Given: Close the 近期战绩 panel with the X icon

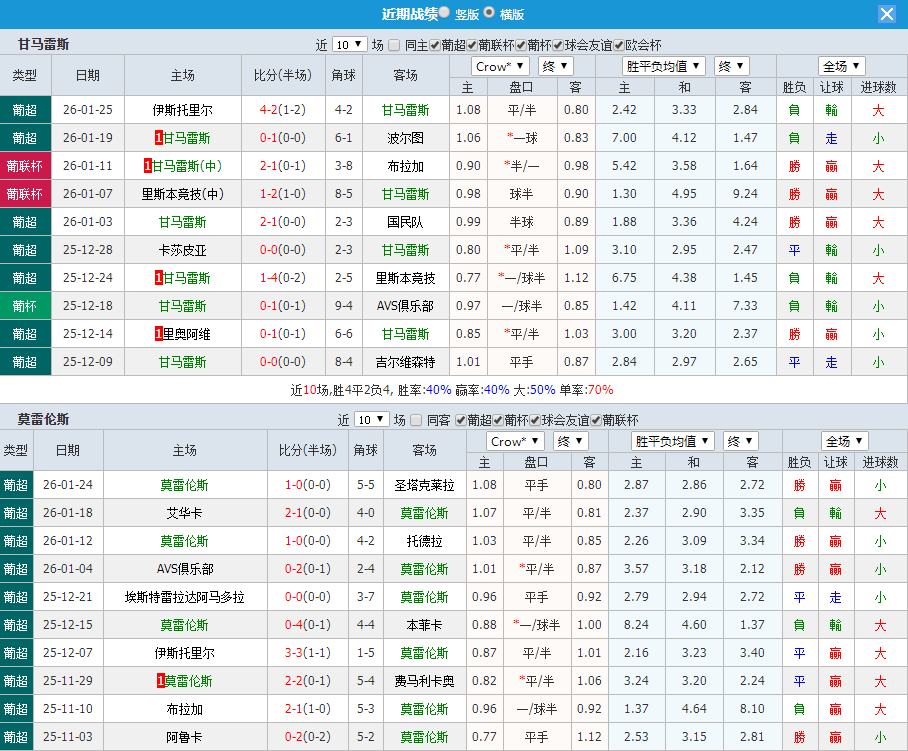Looking at the screenshot, I should click(887, 13).
